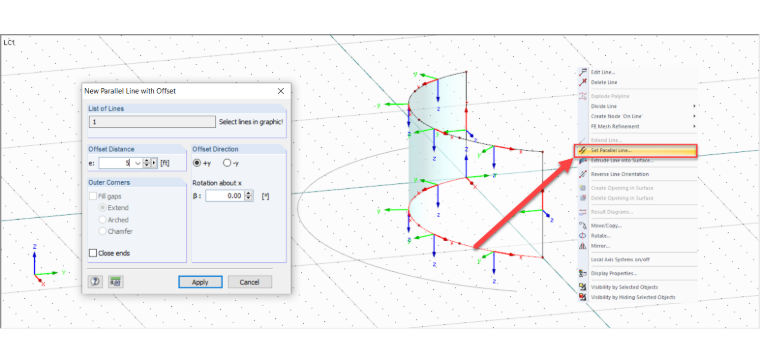Click the Delete Line red cross icon
The image size is (760, 363).
583,82
